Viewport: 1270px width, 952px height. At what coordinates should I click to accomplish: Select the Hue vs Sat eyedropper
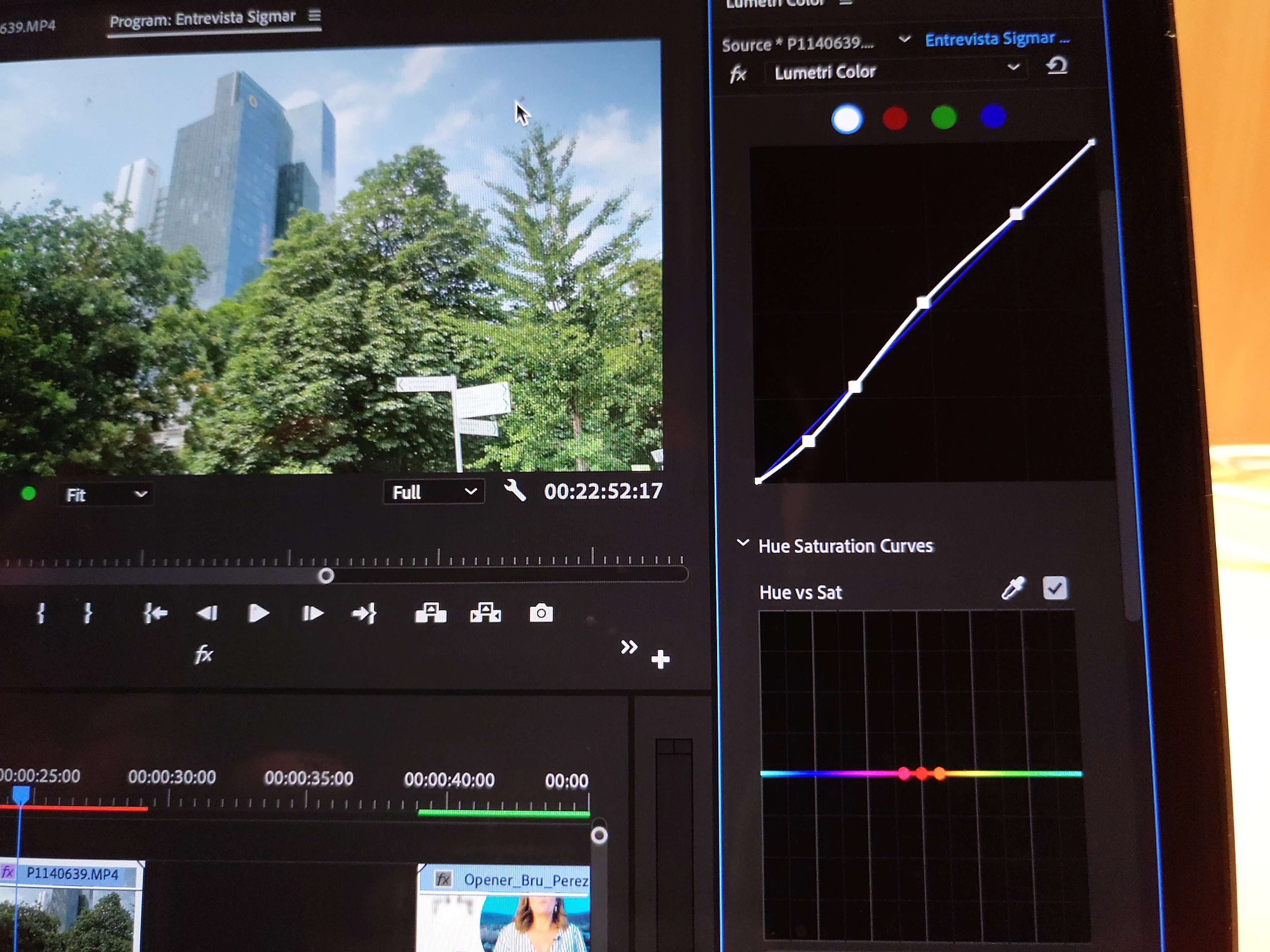(x=1013, y=588)
